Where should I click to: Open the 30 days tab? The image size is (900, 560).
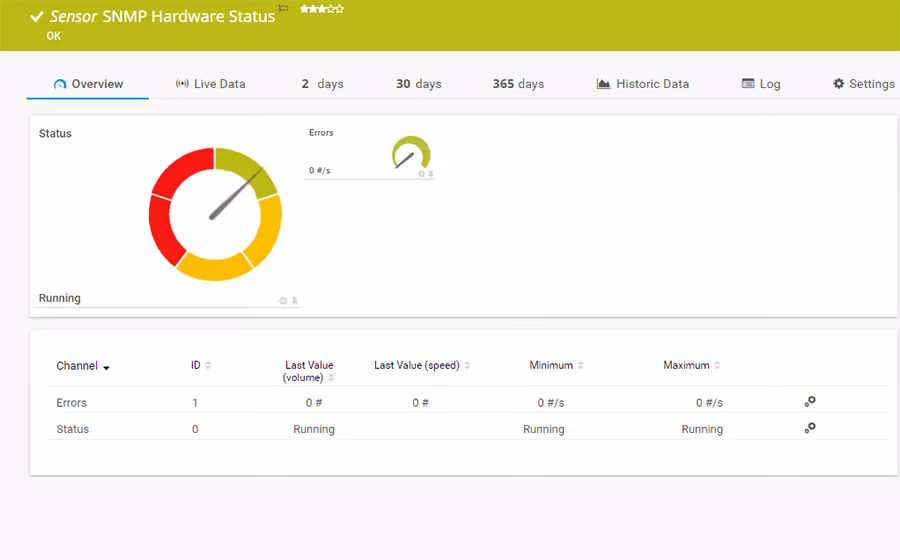(x=418, y=84)
